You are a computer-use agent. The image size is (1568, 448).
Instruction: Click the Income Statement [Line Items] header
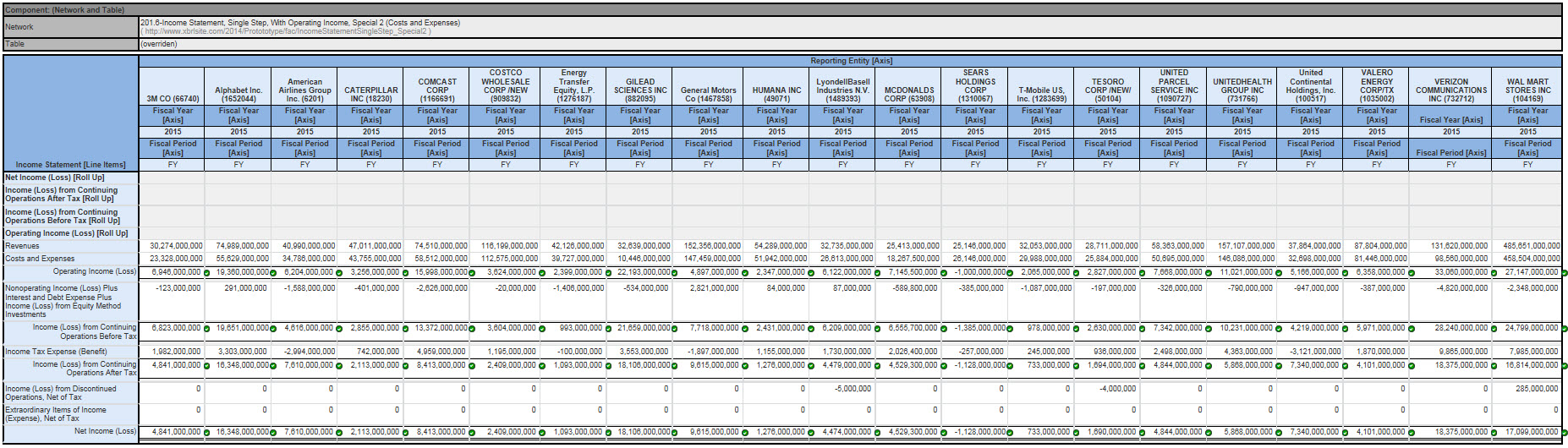point(70,165)
